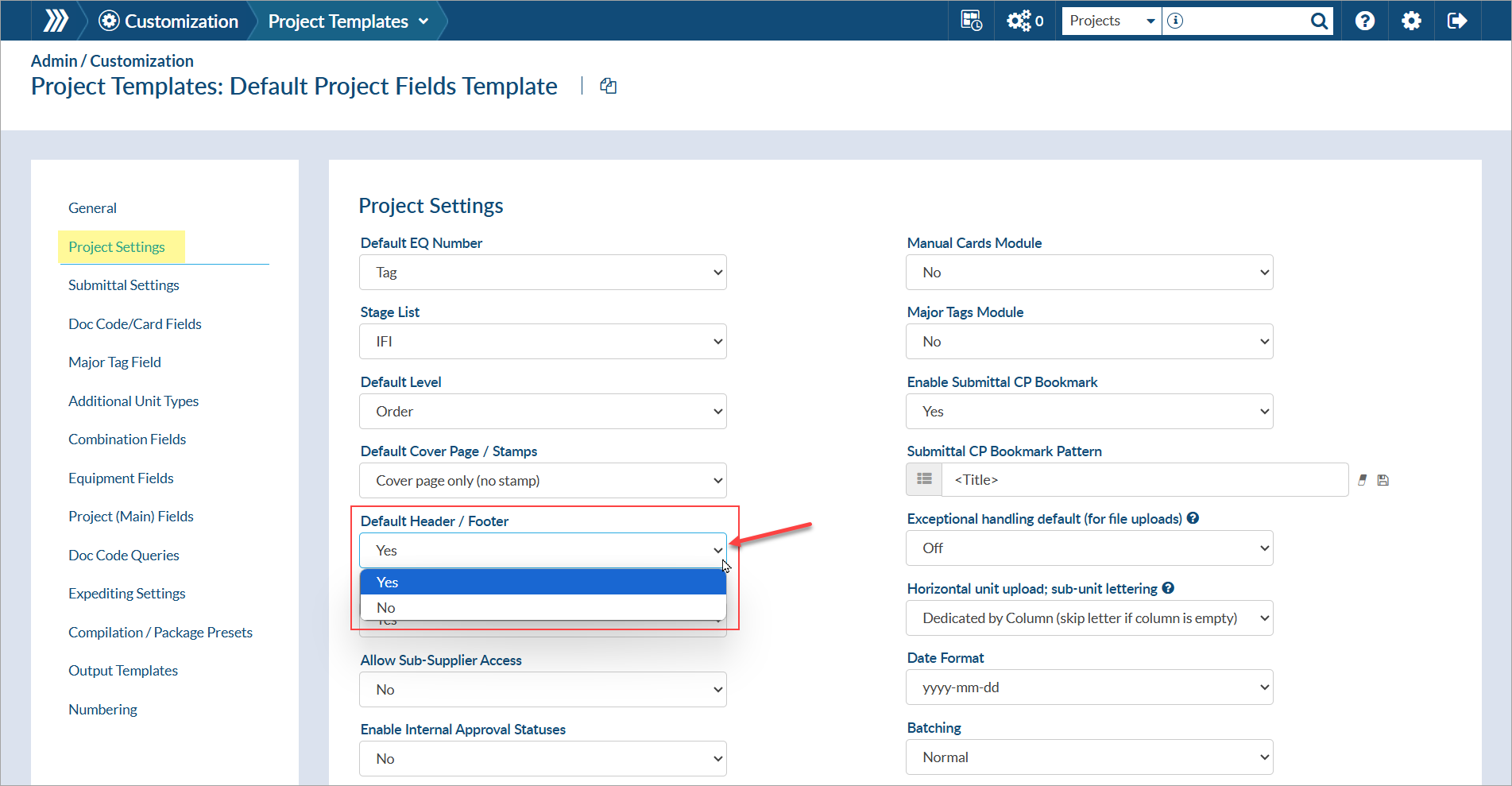
Task: Click help icon next to Exceptional handling default
Action: 1193,518
